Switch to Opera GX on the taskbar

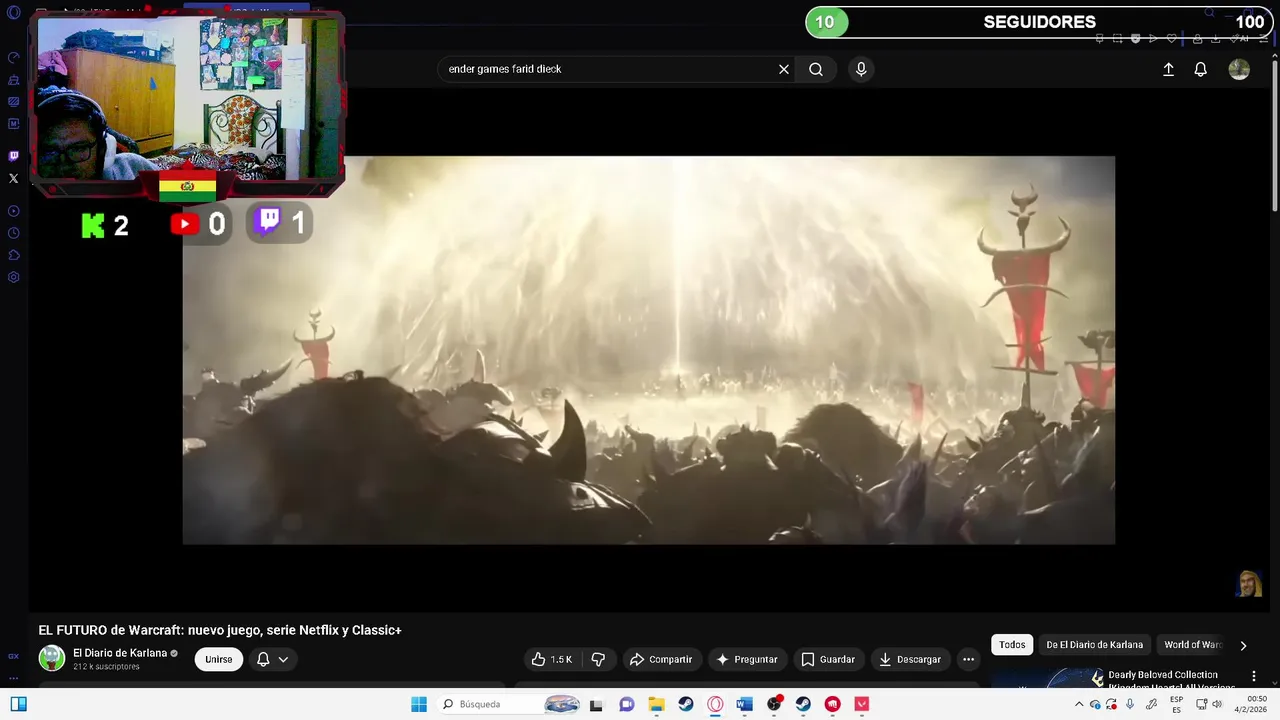pyautogui.click(x=715, y=704)
